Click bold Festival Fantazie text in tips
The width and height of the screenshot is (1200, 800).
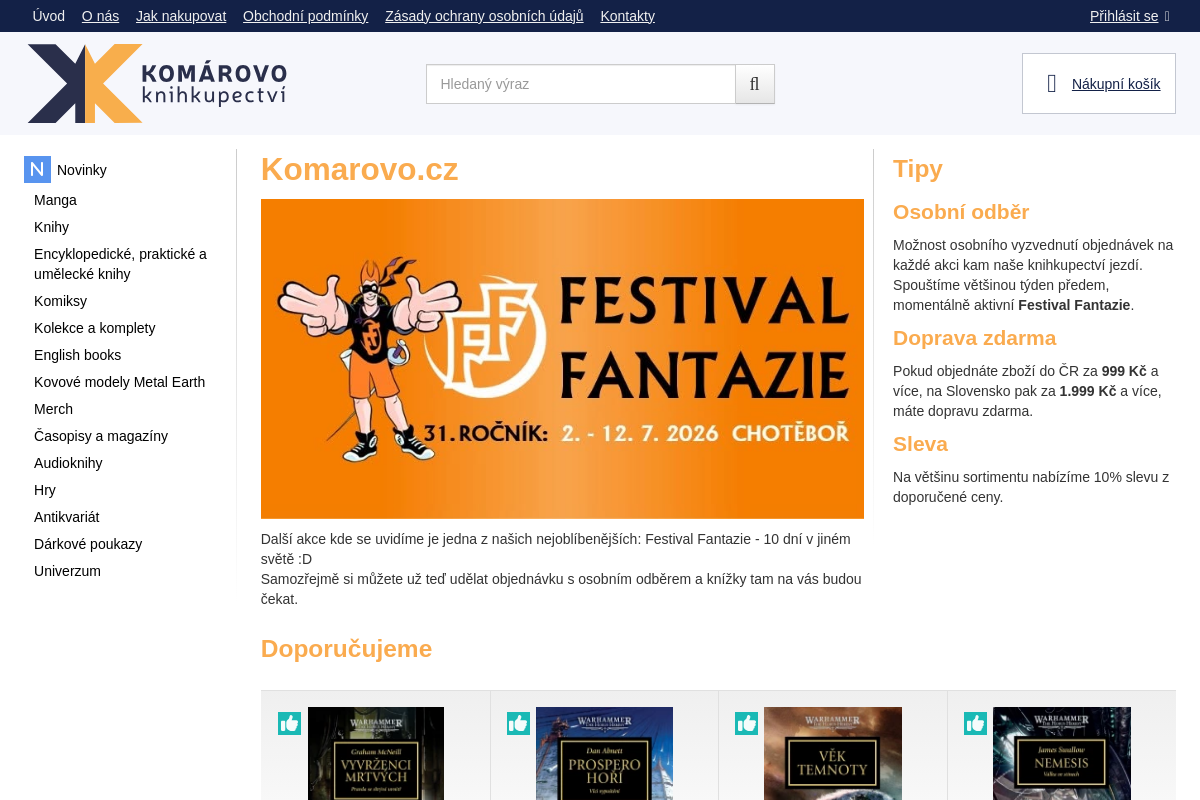point(1074,305)
